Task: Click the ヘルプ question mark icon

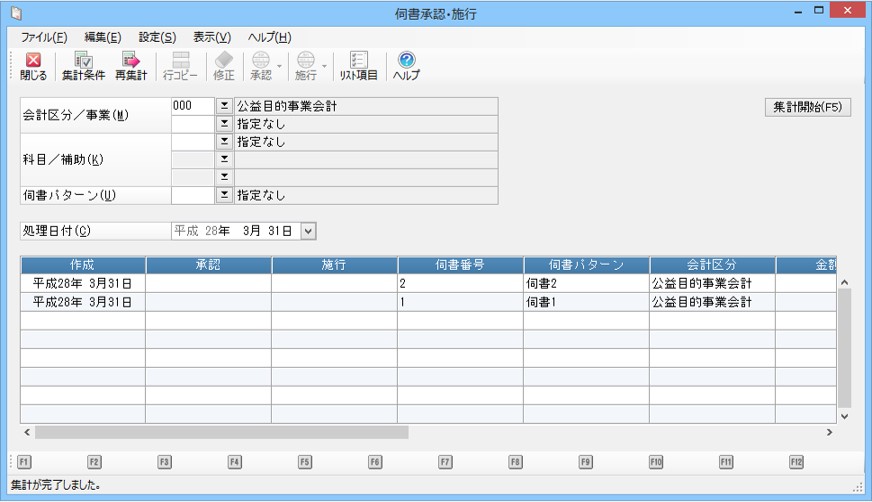Action: tap(406, 62)
